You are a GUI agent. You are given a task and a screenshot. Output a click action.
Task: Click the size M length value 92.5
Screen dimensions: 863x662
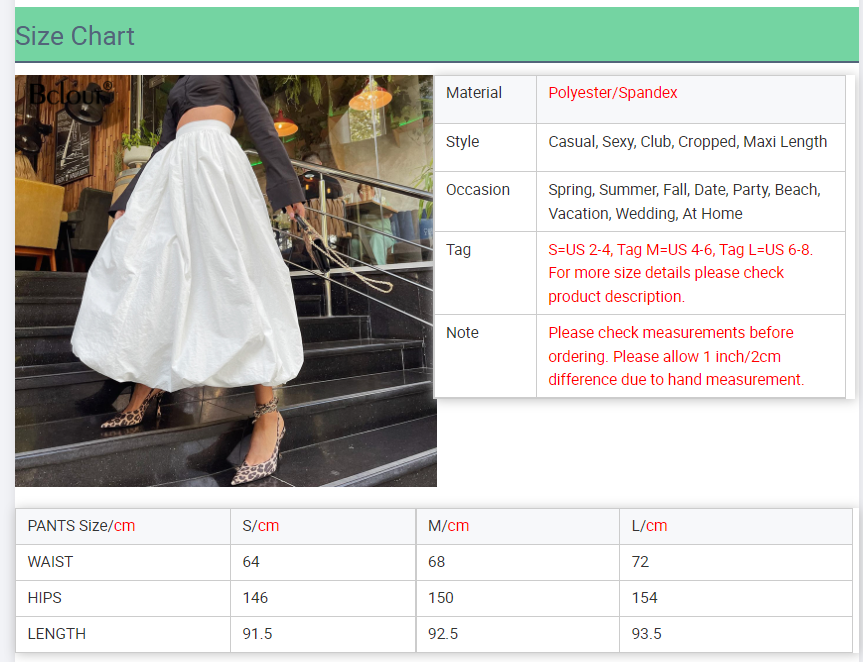pos(442,634)
